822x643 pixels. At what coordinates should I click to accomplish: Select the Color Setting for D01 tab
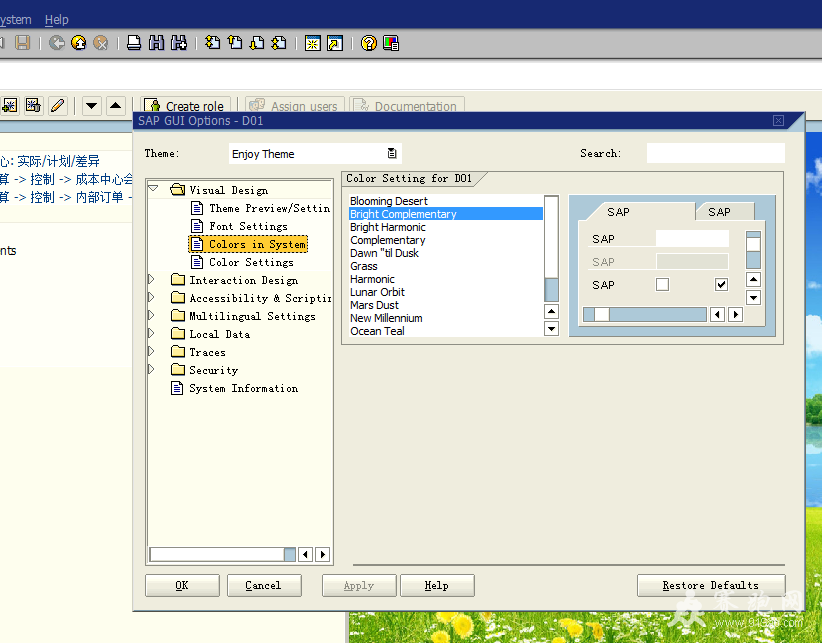point(409,178)
